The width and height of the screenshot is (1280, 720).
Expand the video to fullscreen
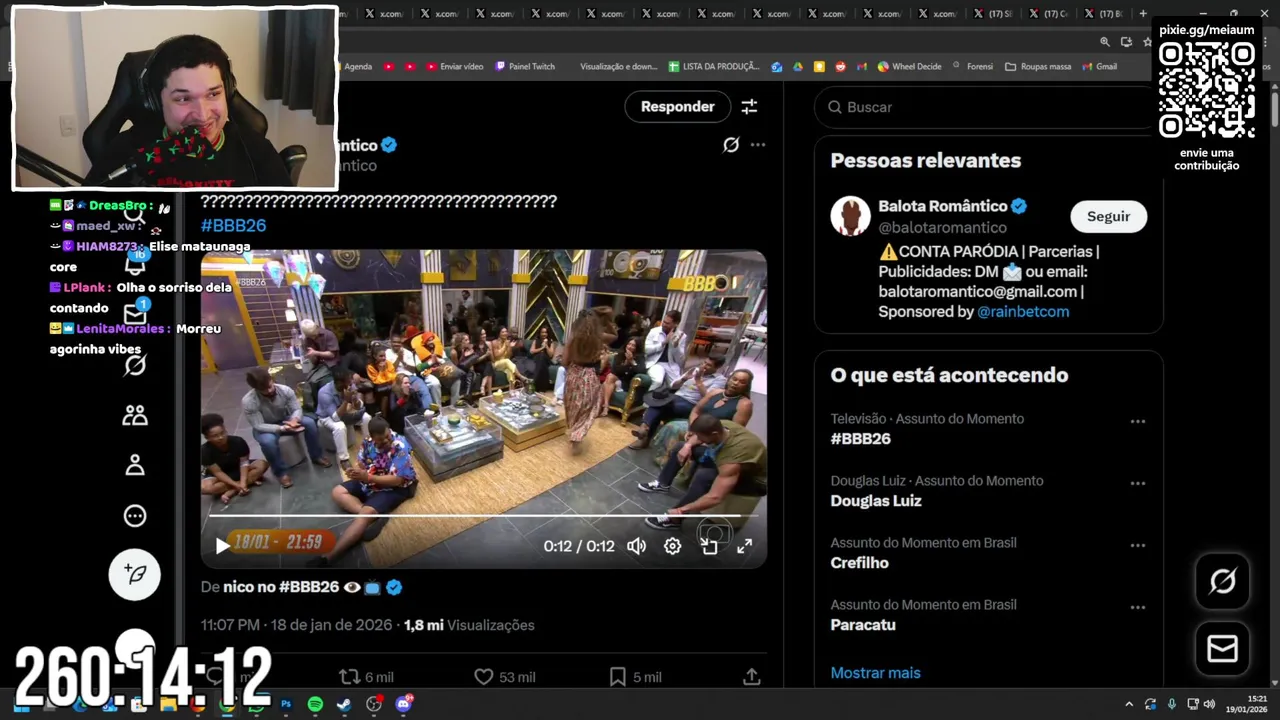tap(745, 546)
